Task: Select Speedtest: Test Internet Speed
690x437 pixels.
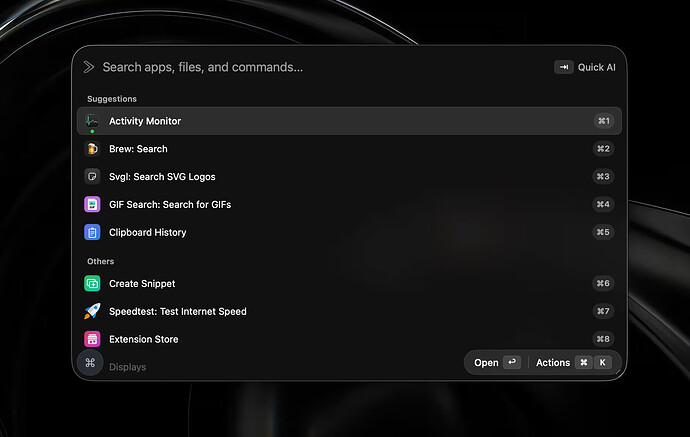Action: point(349,311)
